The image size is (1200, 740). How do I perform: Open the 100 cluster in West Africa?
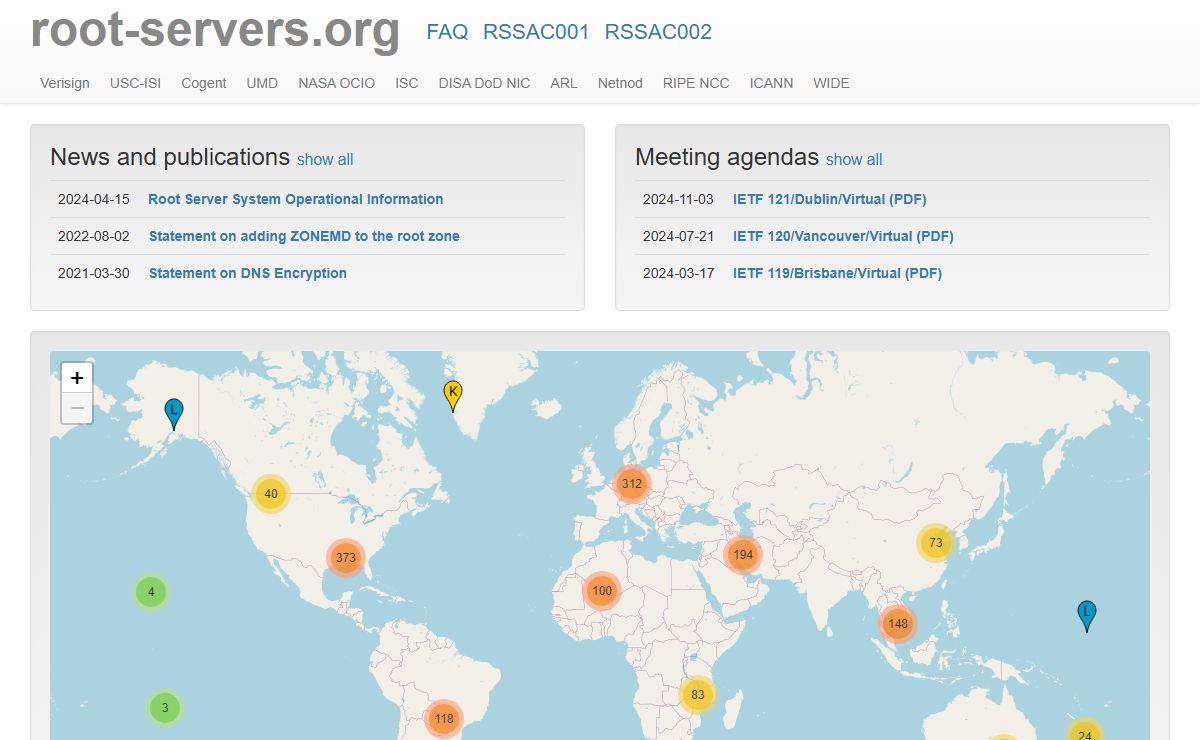tap(602, 591)
